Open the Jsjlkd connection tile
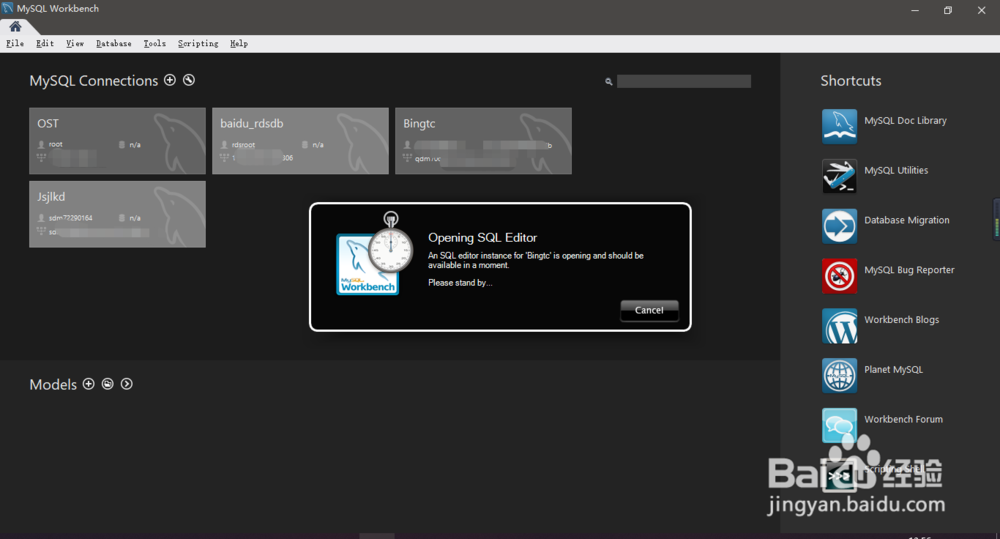The width and height of the screenshot is (1000, 539). click(117, 214)
